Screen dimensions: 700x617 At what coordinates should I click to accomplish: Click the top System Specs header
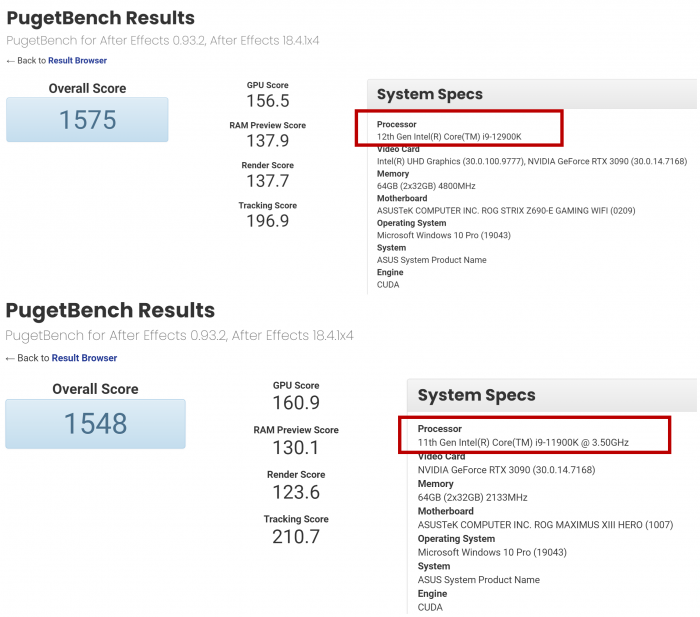(430, 95)
